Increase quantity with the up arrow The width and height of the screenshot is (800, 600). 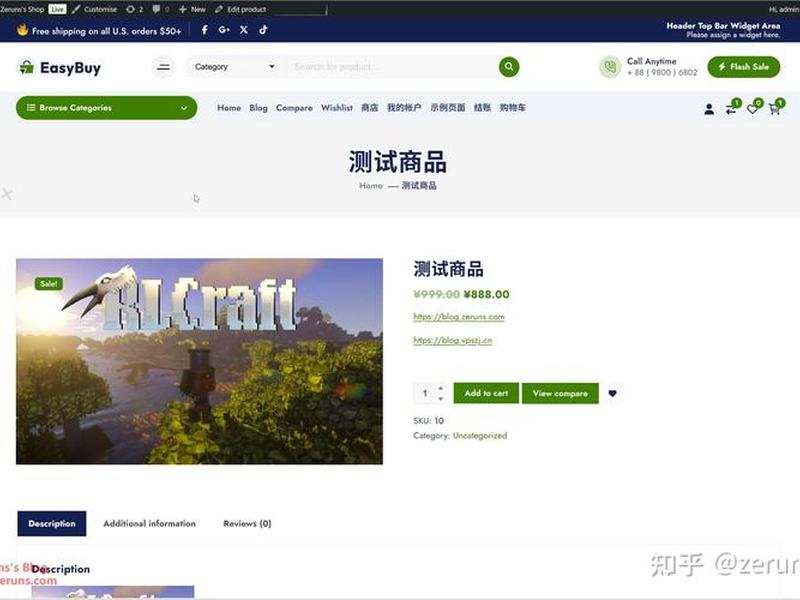(441, 389)
